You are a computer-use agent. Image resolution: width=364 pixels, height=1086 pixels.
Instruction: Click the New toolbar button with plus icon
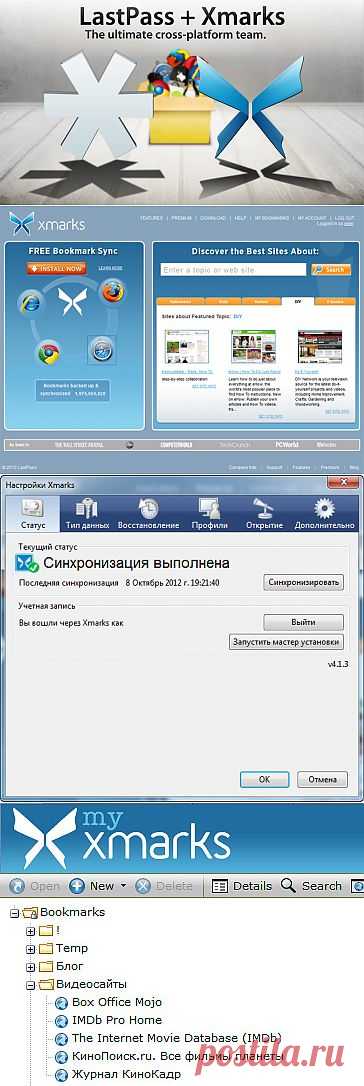(x=92, y=886)
